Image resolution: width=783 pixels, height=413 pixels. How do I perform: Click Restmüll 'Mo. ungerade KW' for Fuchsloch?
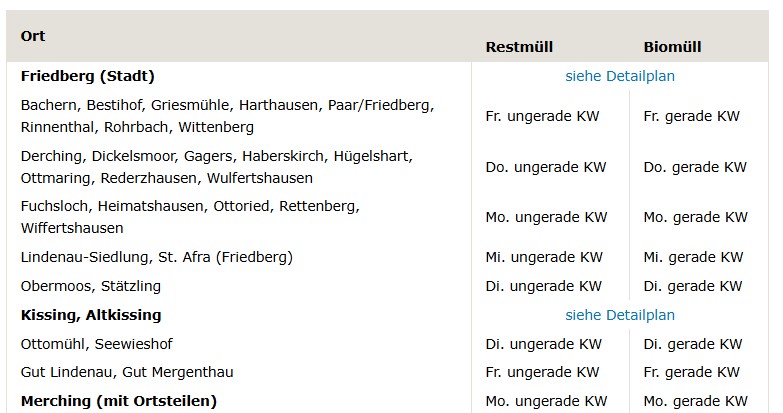click(546, 217)
